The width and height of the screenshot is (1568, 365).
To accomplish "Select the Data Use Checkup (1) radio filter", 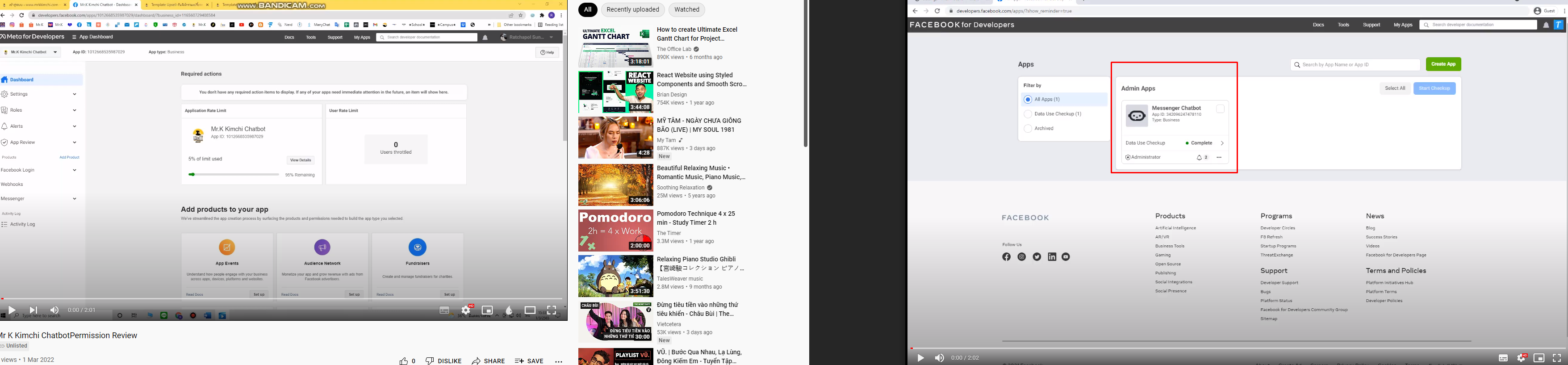I will point(1028,114).
